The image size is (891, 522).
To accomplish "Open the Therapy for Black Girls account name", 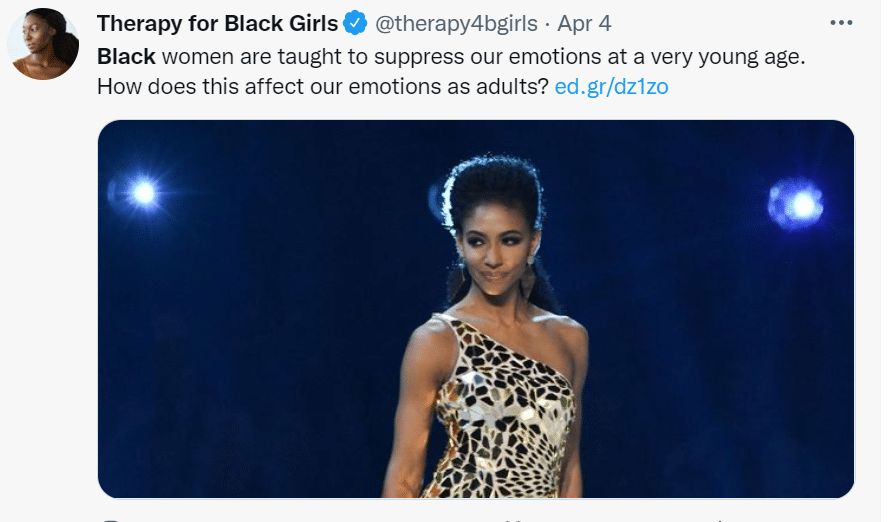I will point(217,24).
